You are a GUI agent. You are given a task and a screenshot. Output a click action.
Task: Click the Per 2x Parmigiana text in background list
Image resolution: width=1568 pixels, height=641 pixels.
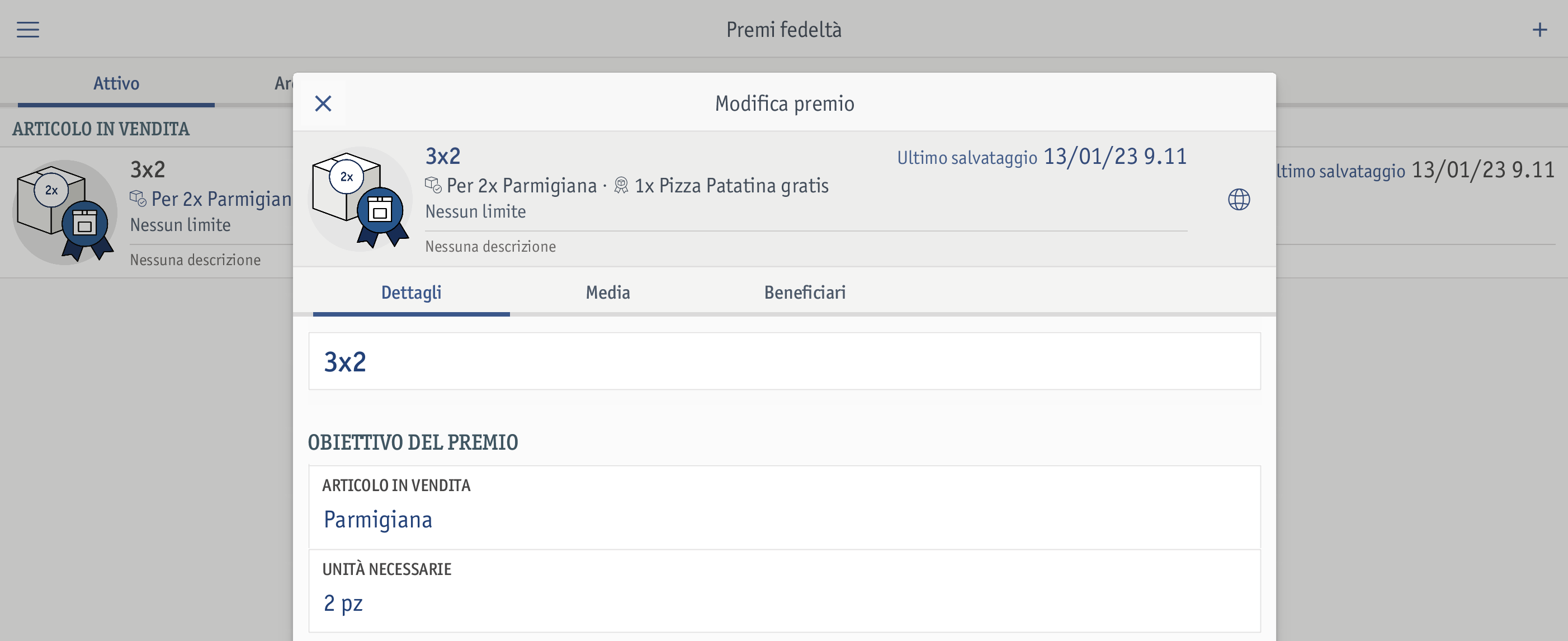[x=221, y=199]
